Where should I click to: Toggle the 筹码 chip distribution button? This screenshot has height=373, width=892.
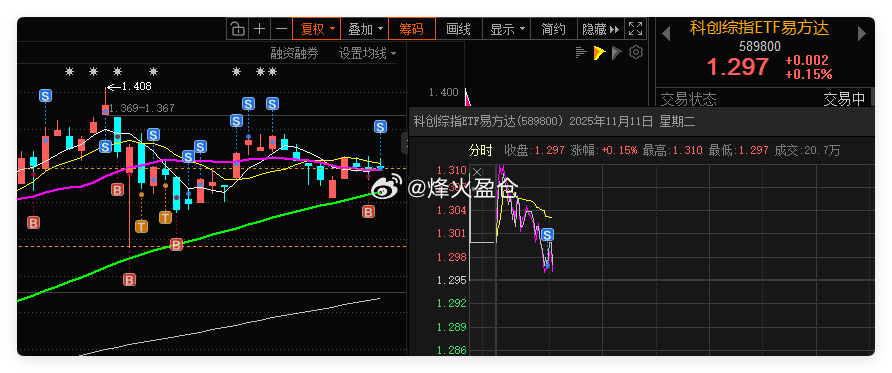[x=412, y=28]
